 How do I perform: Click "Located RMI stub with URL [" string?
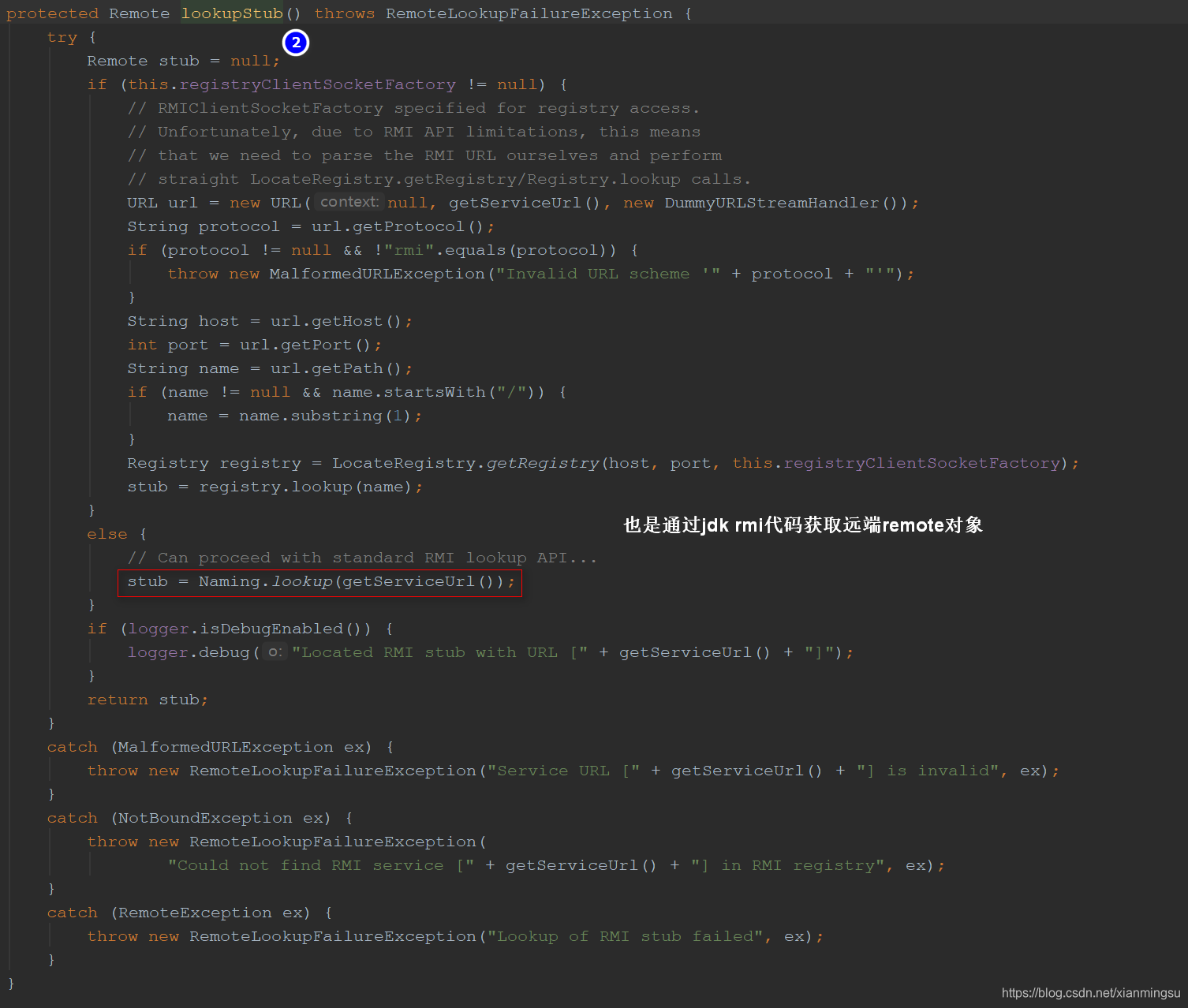(440, 652)
